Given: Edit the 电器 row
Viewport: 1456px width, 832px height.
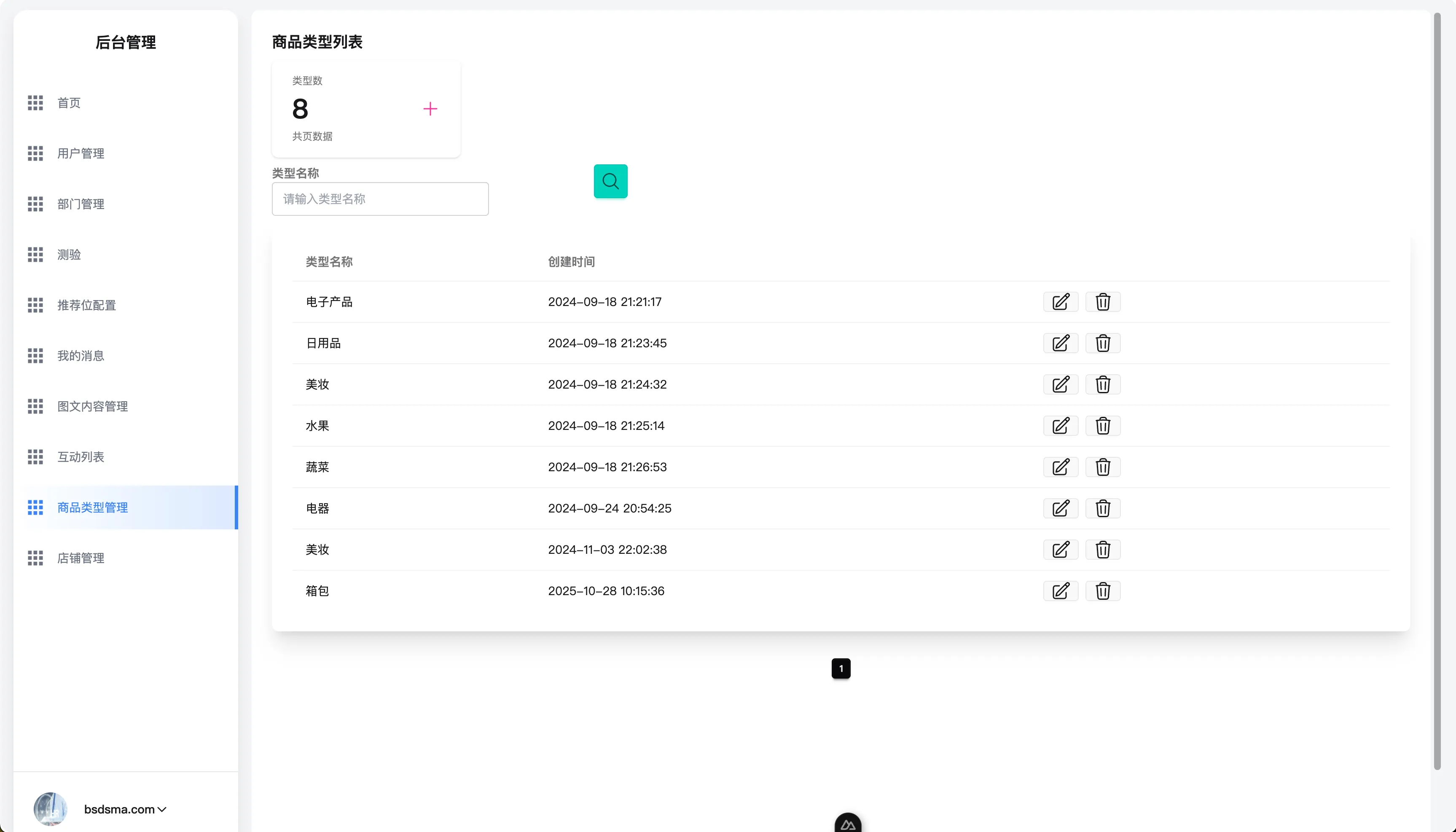Looking at the screenshot, I should tap(1061, 508).
